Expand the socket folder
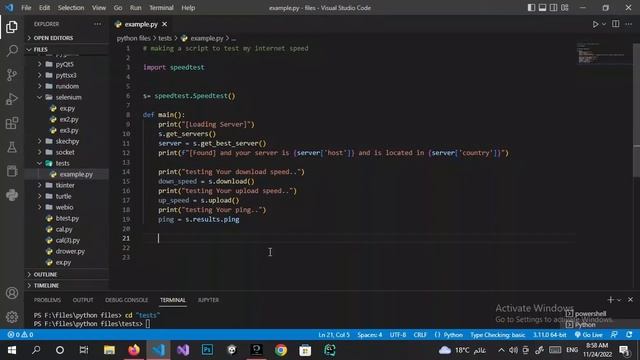This screenshot has height=360, width=640. 67,152
